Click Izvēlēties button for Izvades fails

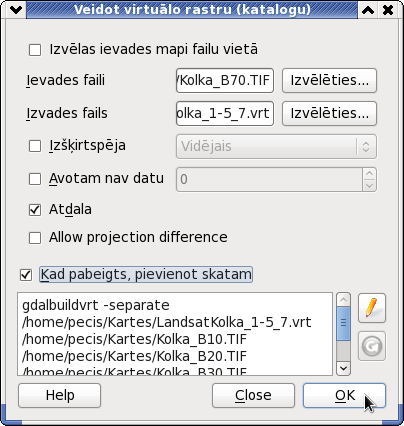[329, 113]
